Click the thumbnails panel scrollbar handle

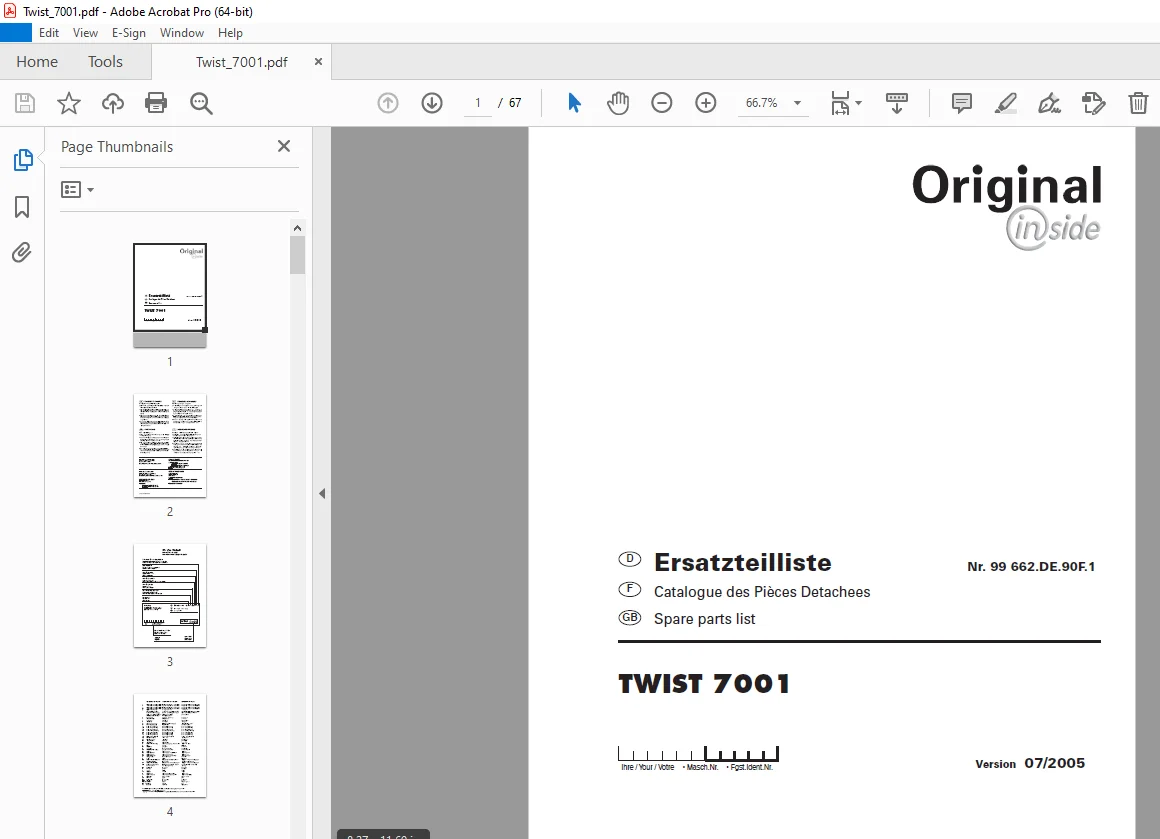coord(297,255)
